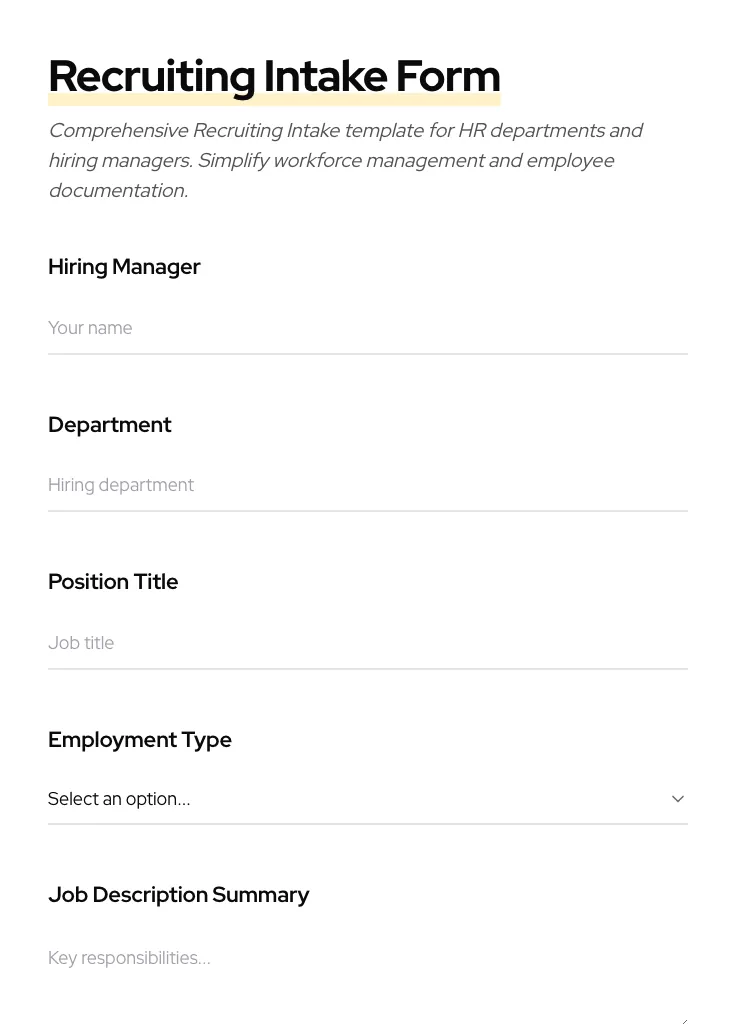Click the 'Job Description Summary' label

point(178,895)
